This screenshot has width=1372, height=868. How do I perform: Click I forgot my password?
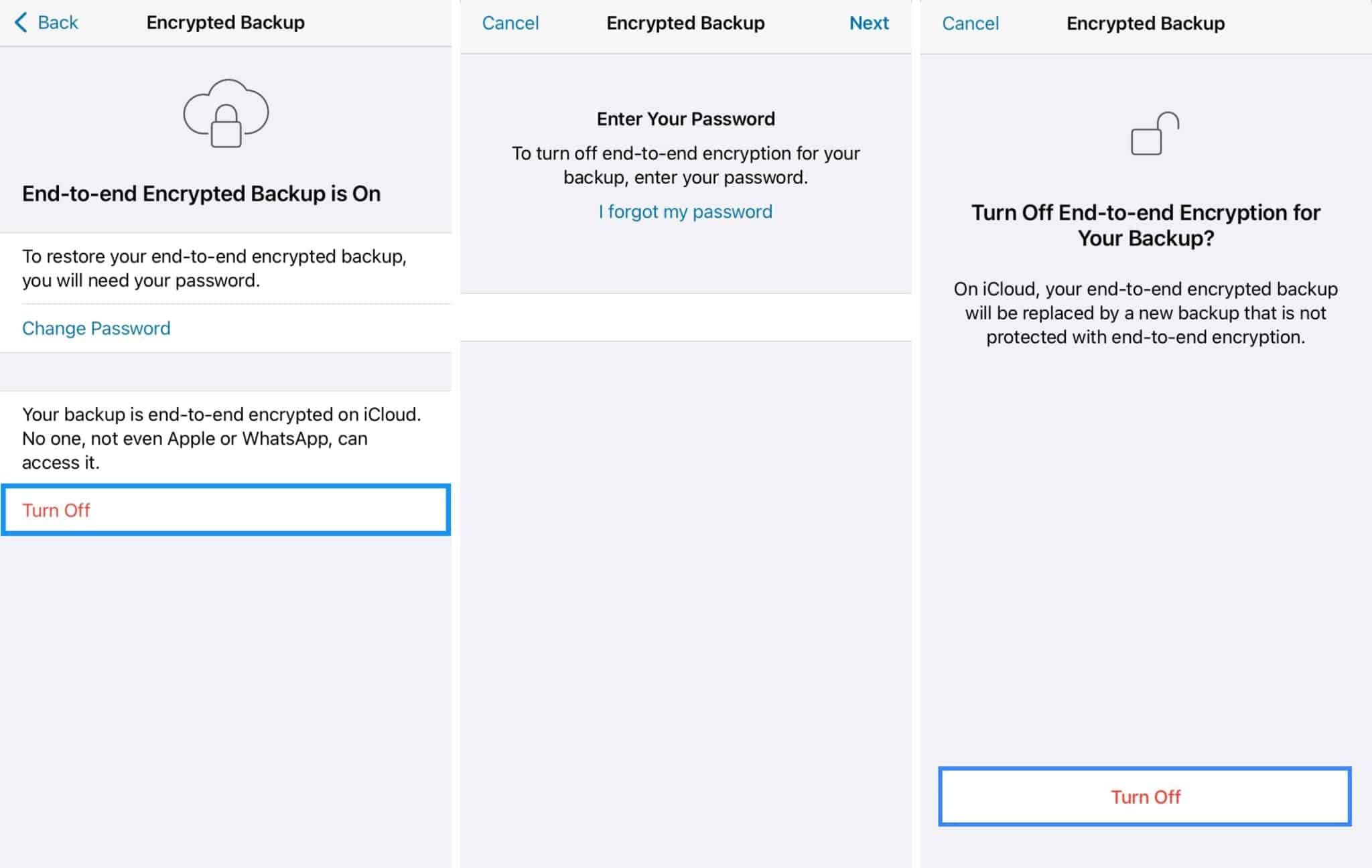coord(685,212)
